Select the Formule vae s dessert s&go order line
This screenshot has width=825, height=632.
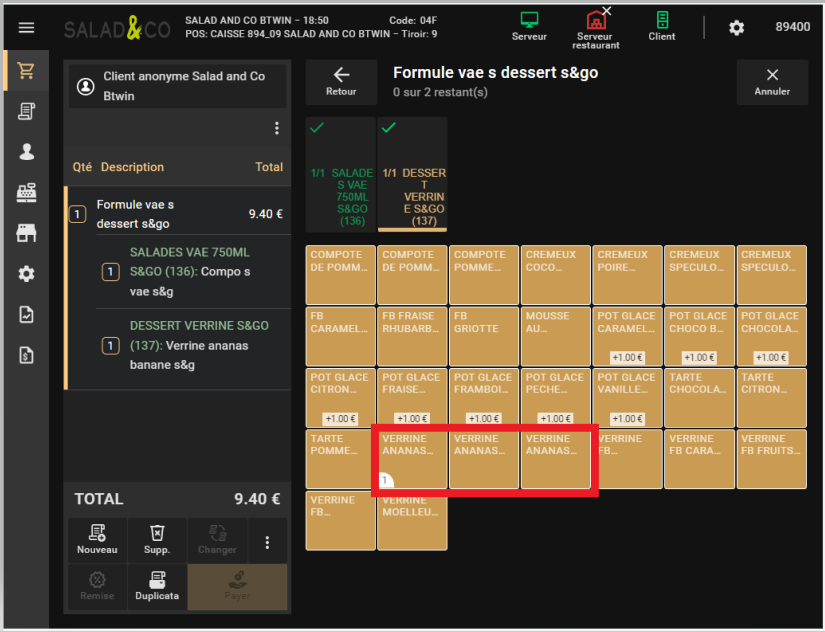[x=179, y=214]
